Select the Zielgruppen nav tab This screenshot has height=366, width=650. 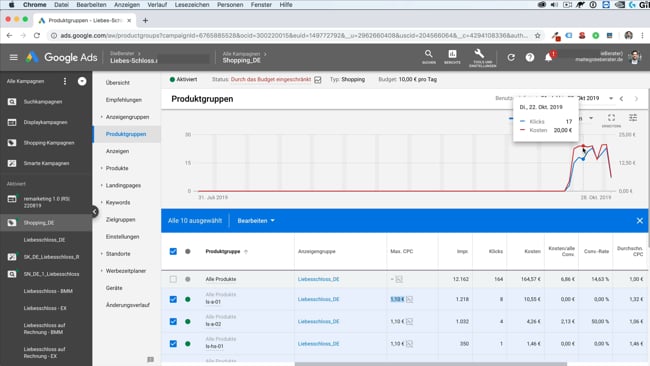pos(120,219)
